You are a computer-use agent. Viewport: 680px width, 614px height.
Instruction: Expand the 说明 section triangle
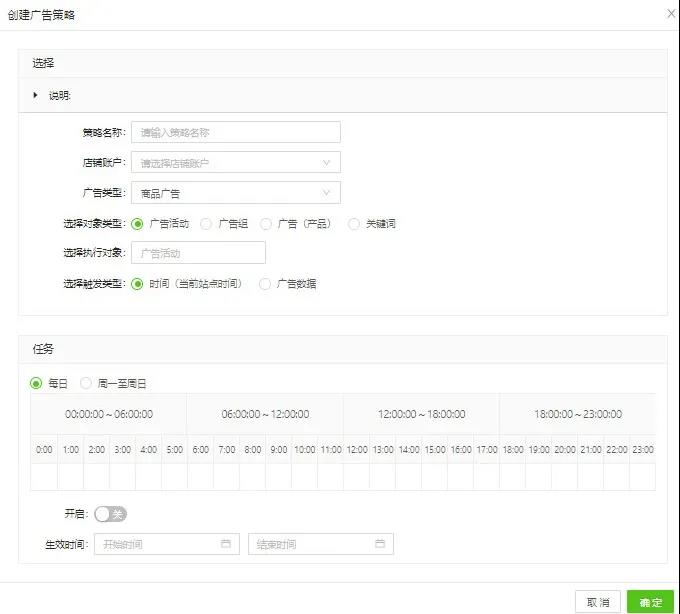coord(36,95)
